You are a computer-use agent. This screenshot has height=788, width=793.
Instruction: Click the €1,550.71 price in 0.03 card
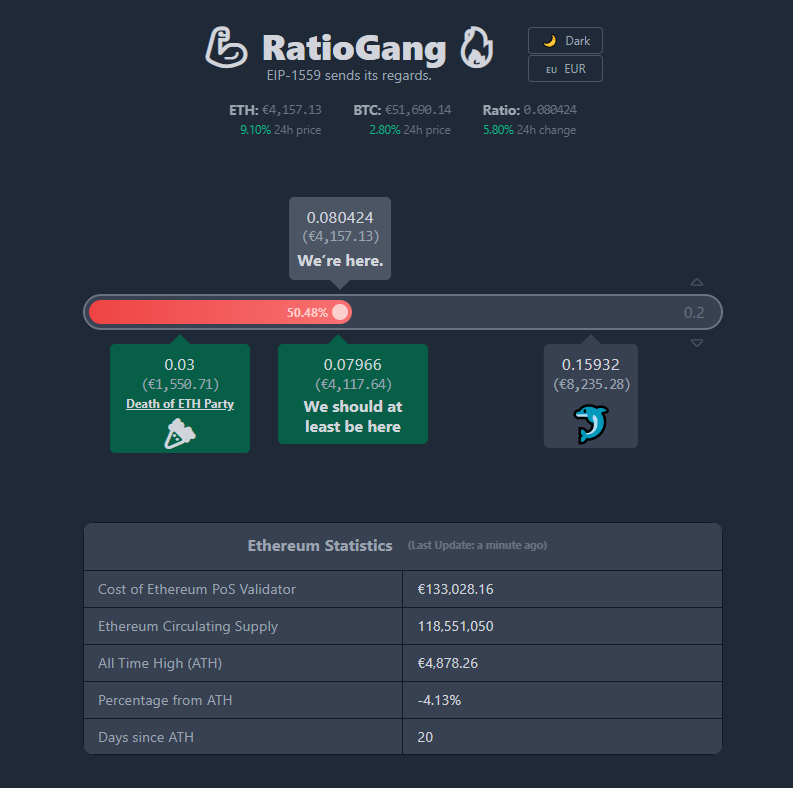pyautogui.click(x=181, y=384)
